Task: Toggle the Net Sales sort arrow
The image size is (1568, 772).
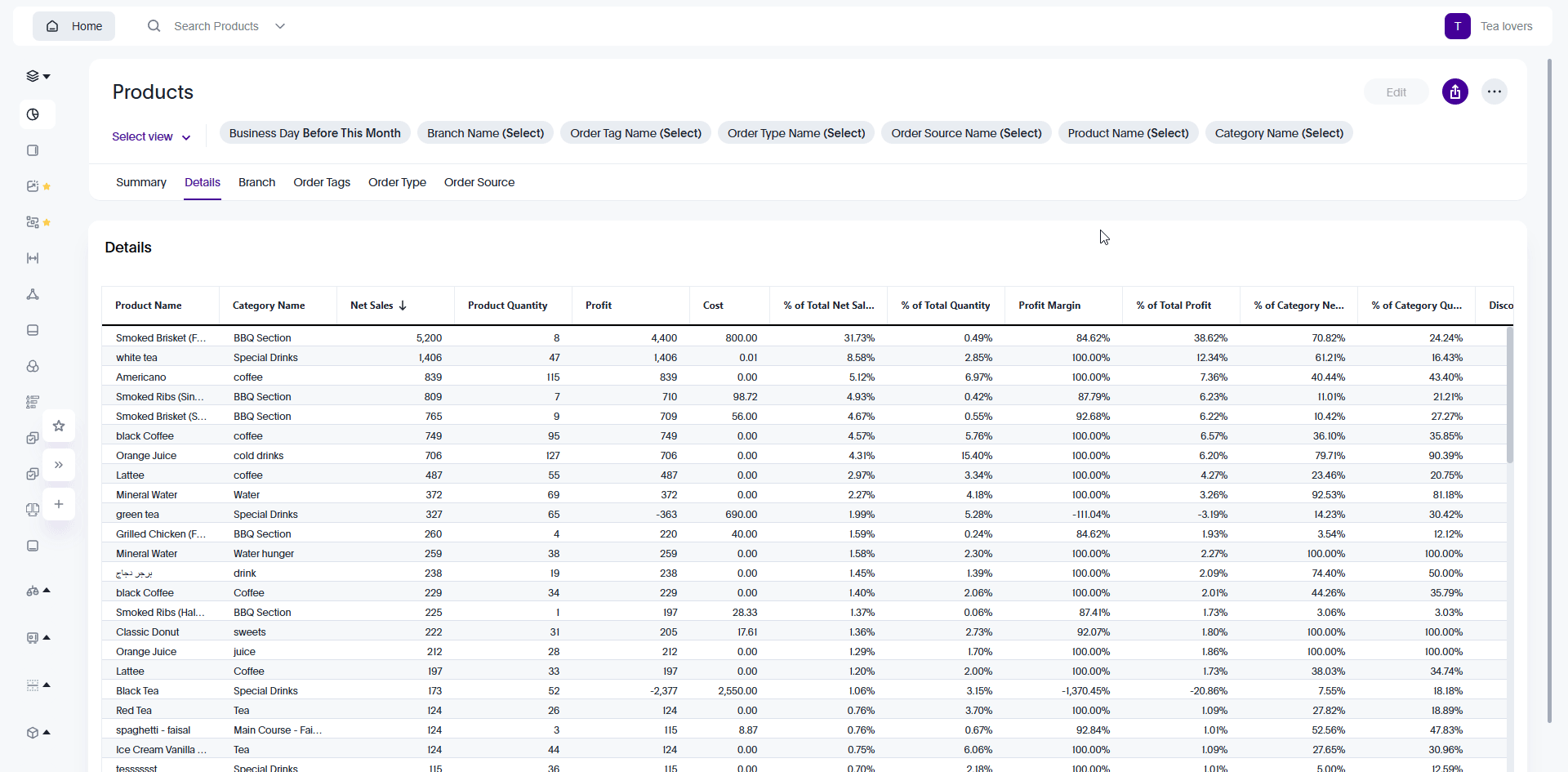Action: (x=403, y=305)
